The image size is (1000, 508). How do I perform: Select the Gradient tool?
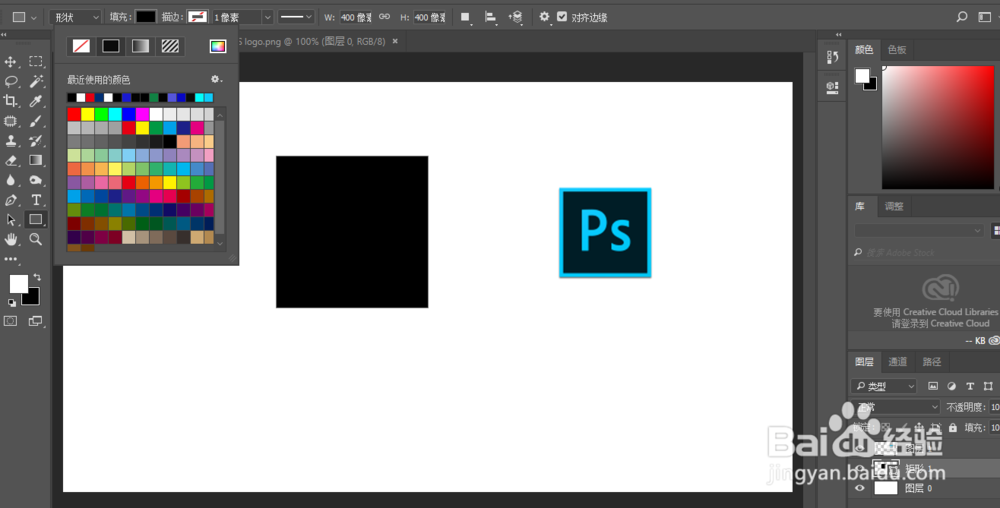pos(36,161)
